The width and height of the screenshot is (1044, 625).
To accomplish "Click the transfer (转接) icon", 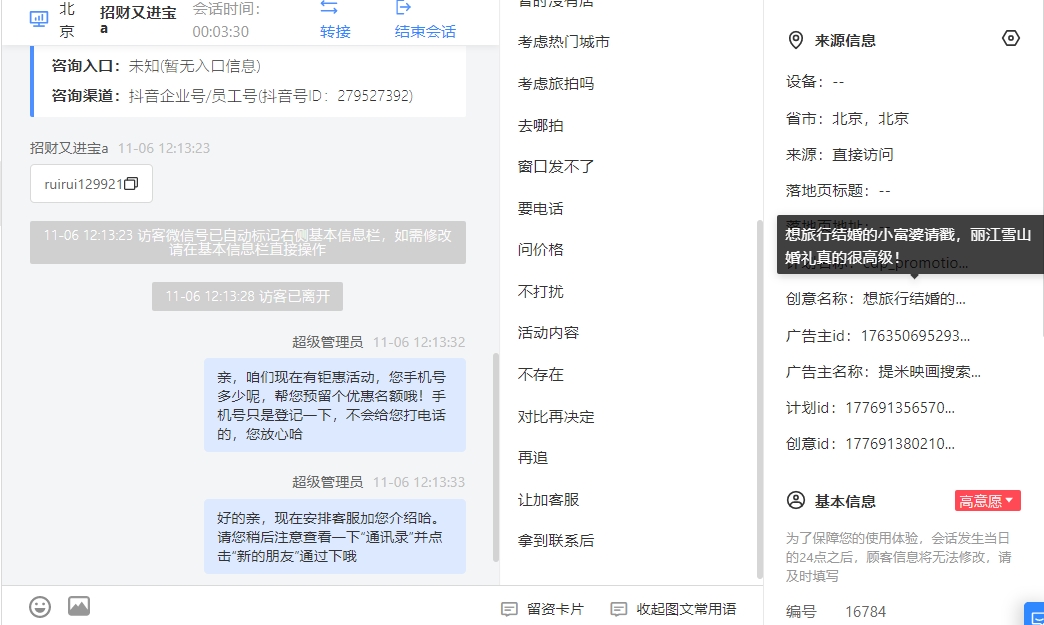I will (329, 7).
